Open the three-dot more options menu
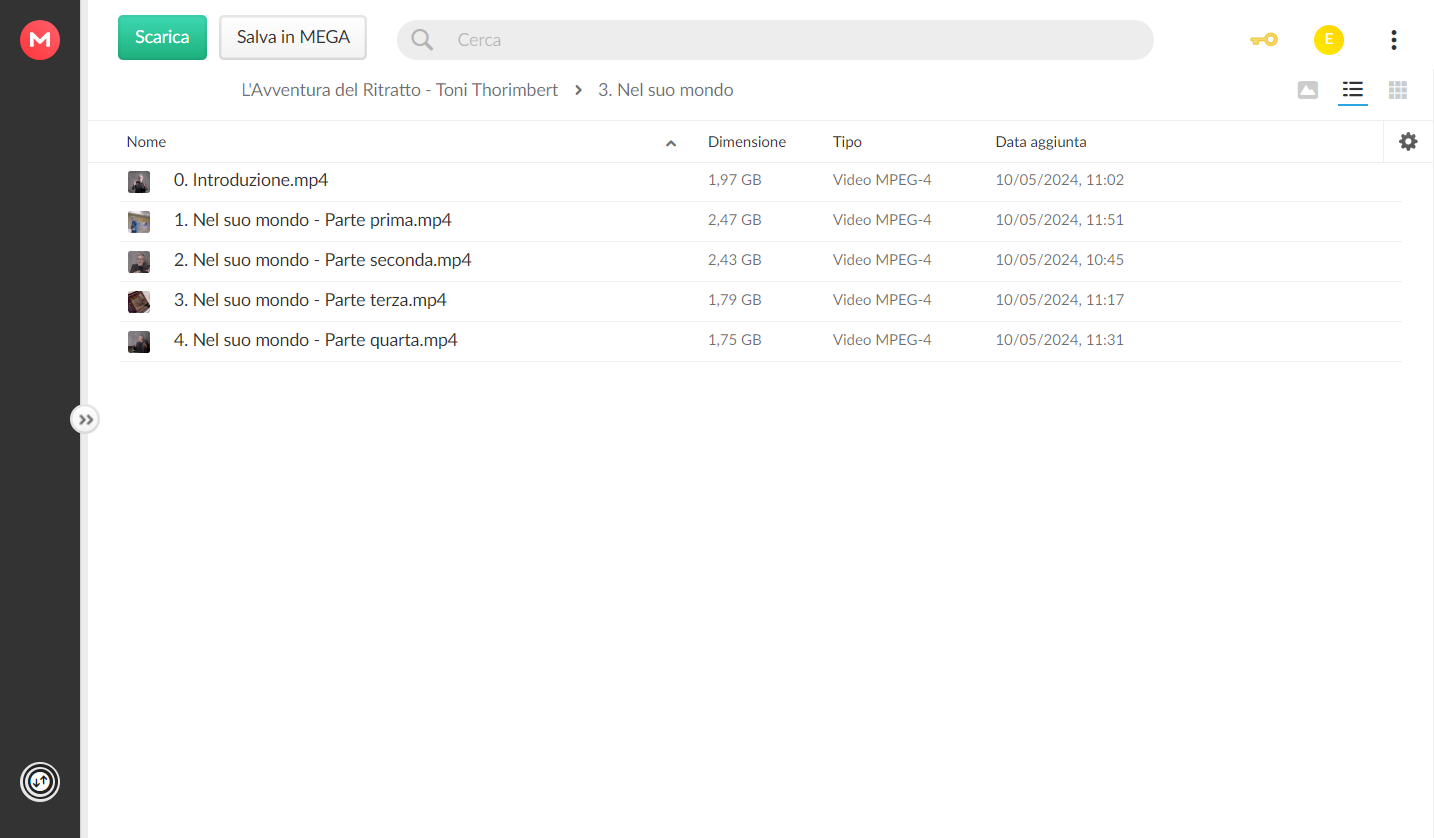The width and height of the screenshot is (1434, 838). click(x=1393, y=40)
